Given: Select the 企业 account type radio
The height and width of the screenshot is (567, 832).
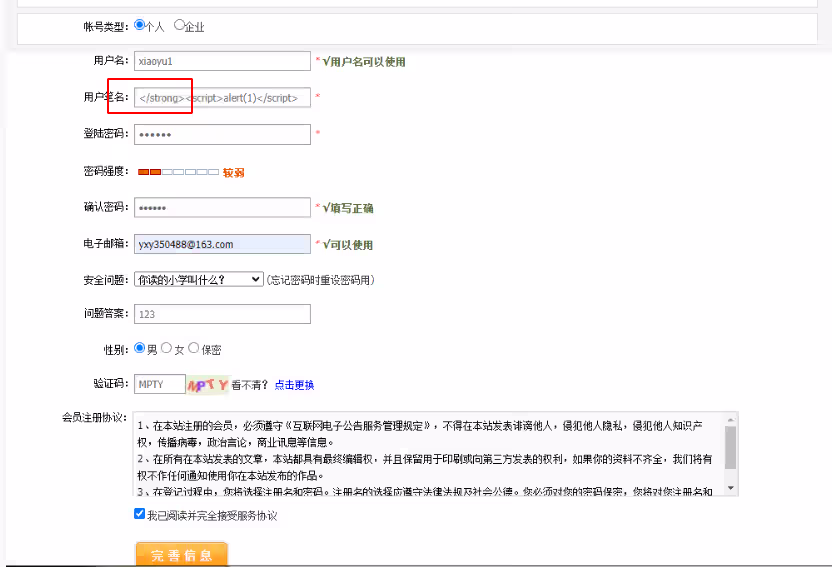Looking at the screenshot, I should [x=180, y=25].
